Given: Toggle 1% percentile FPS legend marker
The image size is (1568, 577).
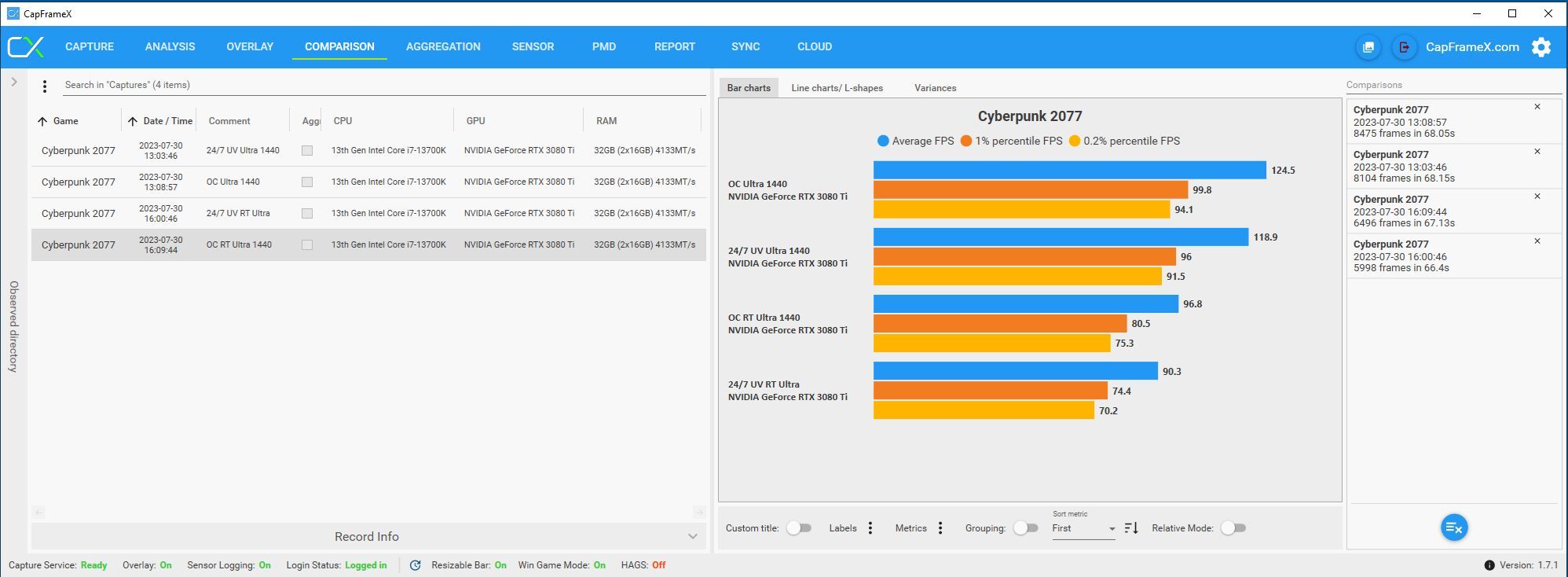Looking at the screenshot, I should [x=966, y=141].
